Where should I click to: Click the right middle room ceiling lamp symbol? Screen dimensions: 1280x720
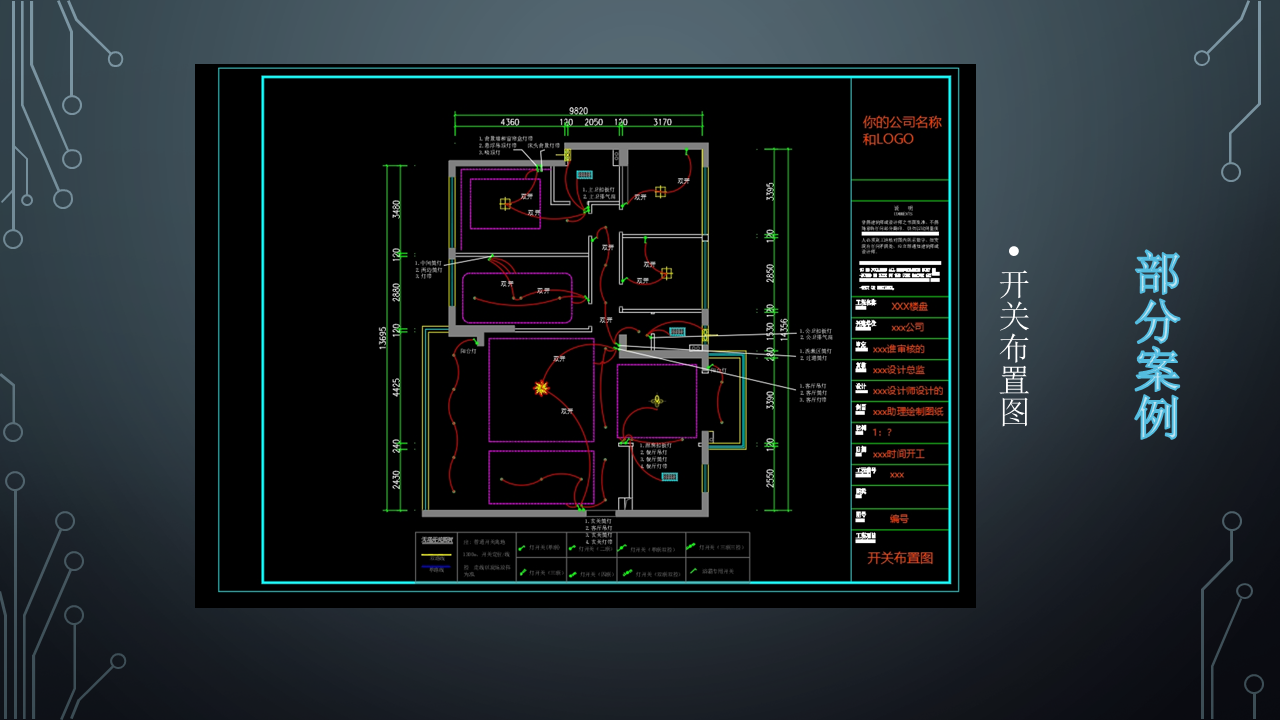[666, 273]
